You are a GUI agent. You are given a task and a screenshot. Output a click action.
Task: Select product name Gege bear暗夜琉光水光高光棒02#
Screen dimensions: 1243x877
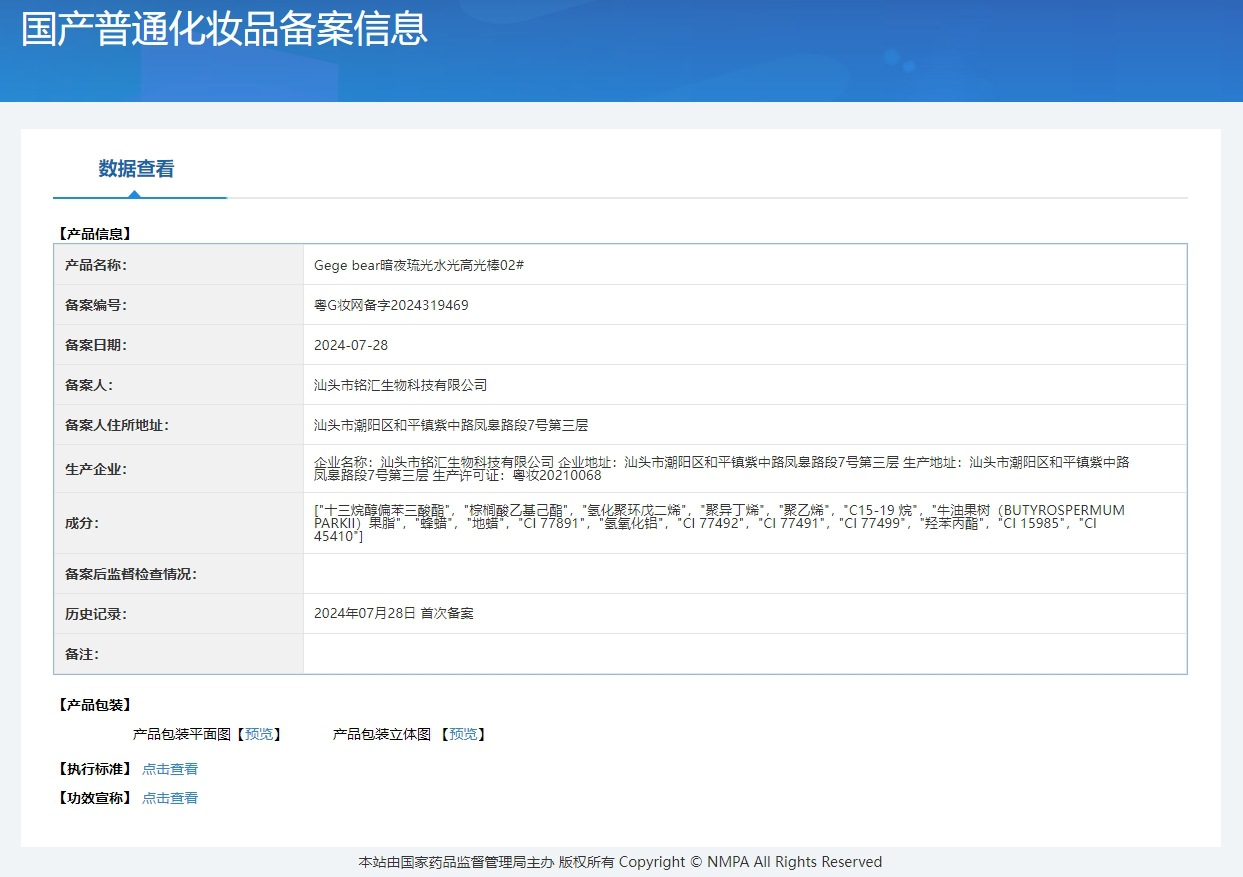419,265
